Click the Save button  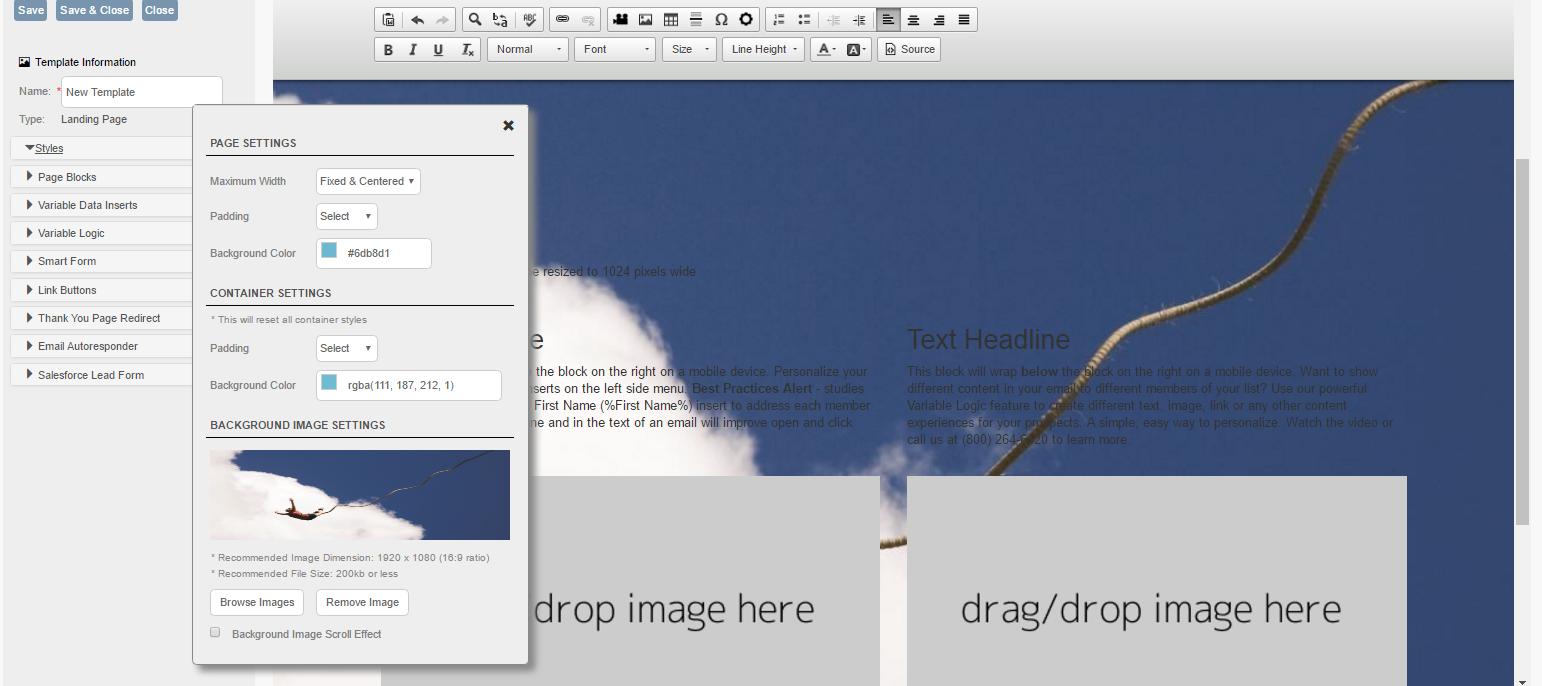[31, 10]
